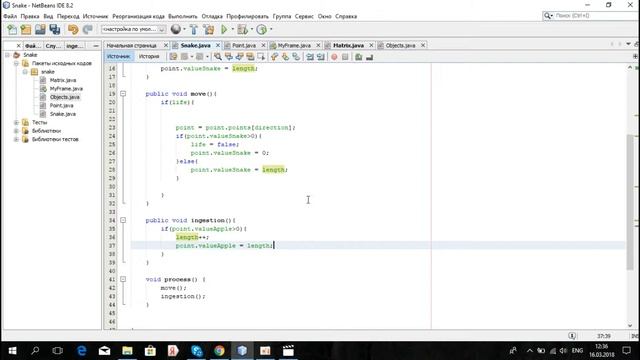Minimize the Projects panel with dash button
640x360 pixels.
click(x=96, y=46)
